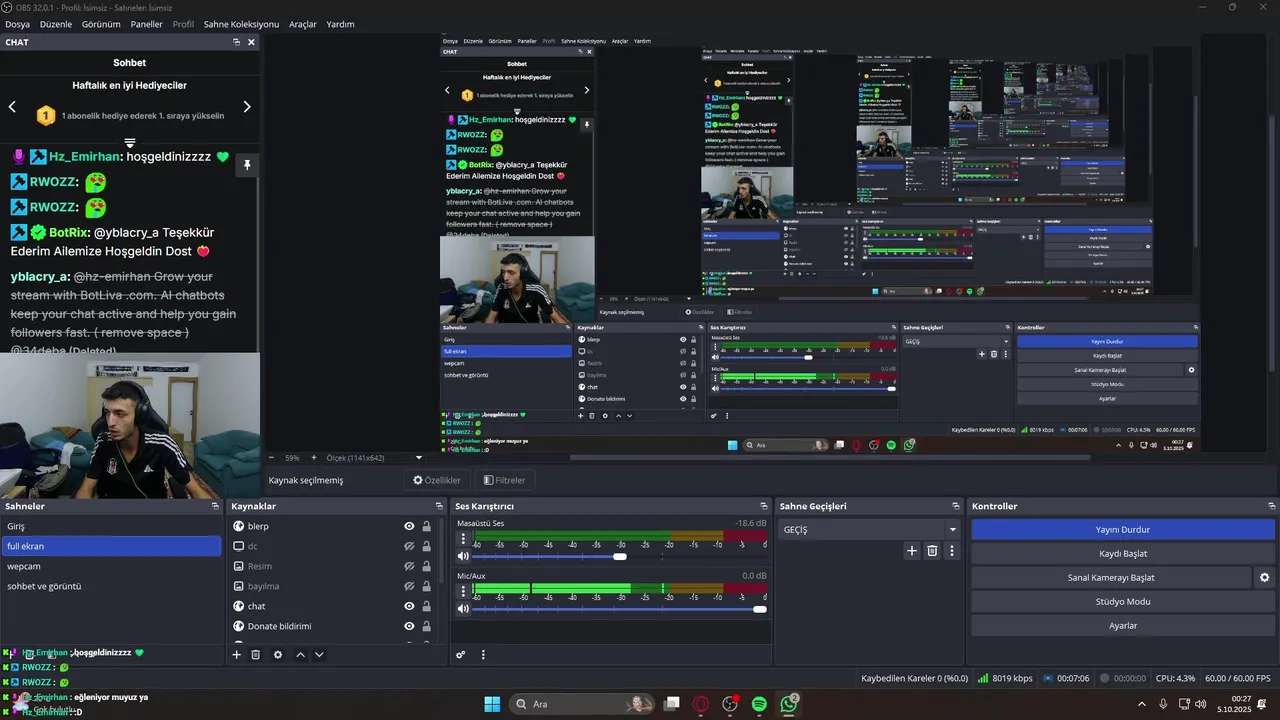Undock the Ses Karıştırıcı panel via its float icon
Image resolution: width=1280 pixels, height=720 pixels.
point(764,506)
